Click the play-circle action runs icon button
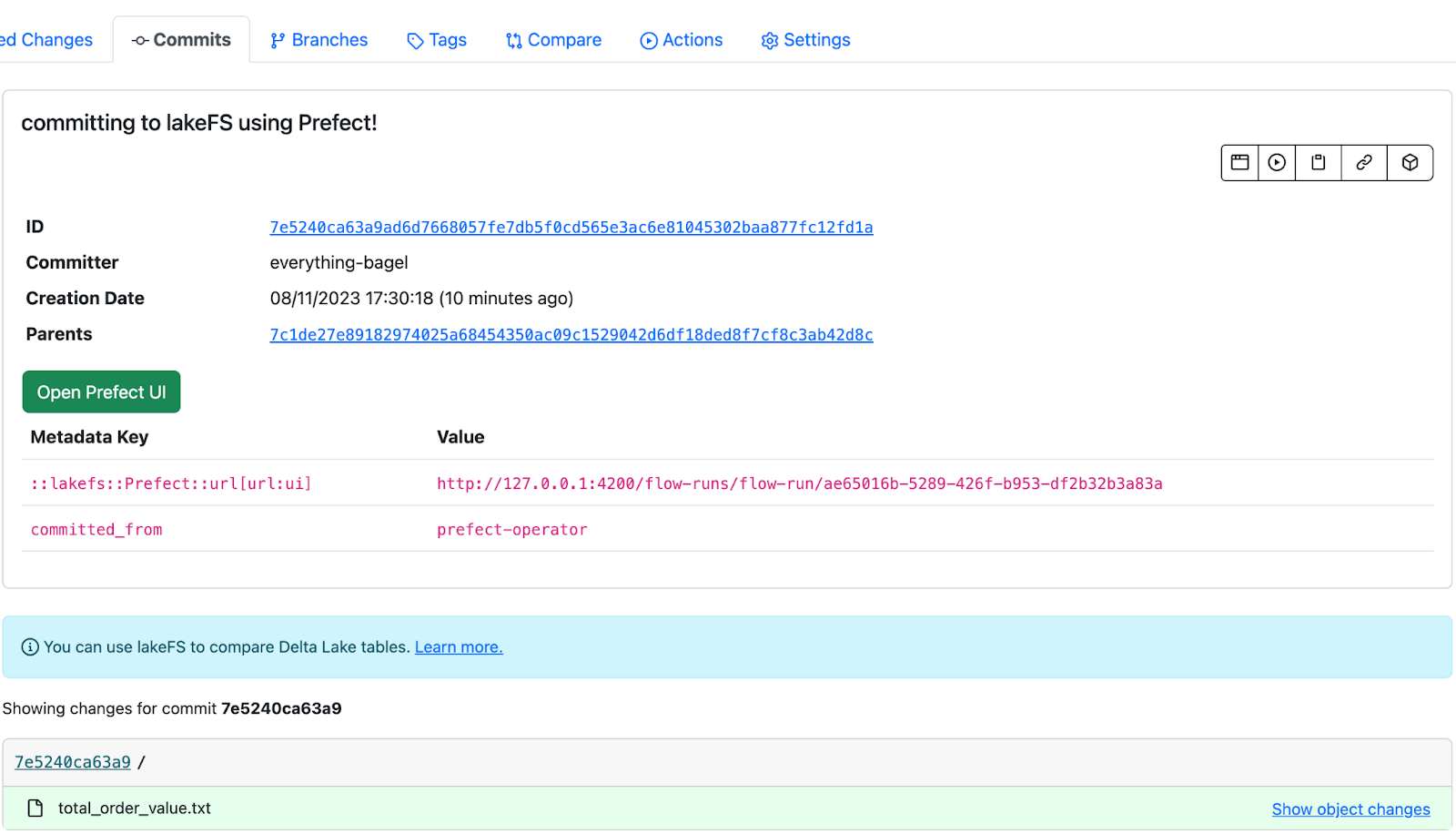Image resolution: width=1456 pixels, height=834 pixels. [x=1277, y=163]
